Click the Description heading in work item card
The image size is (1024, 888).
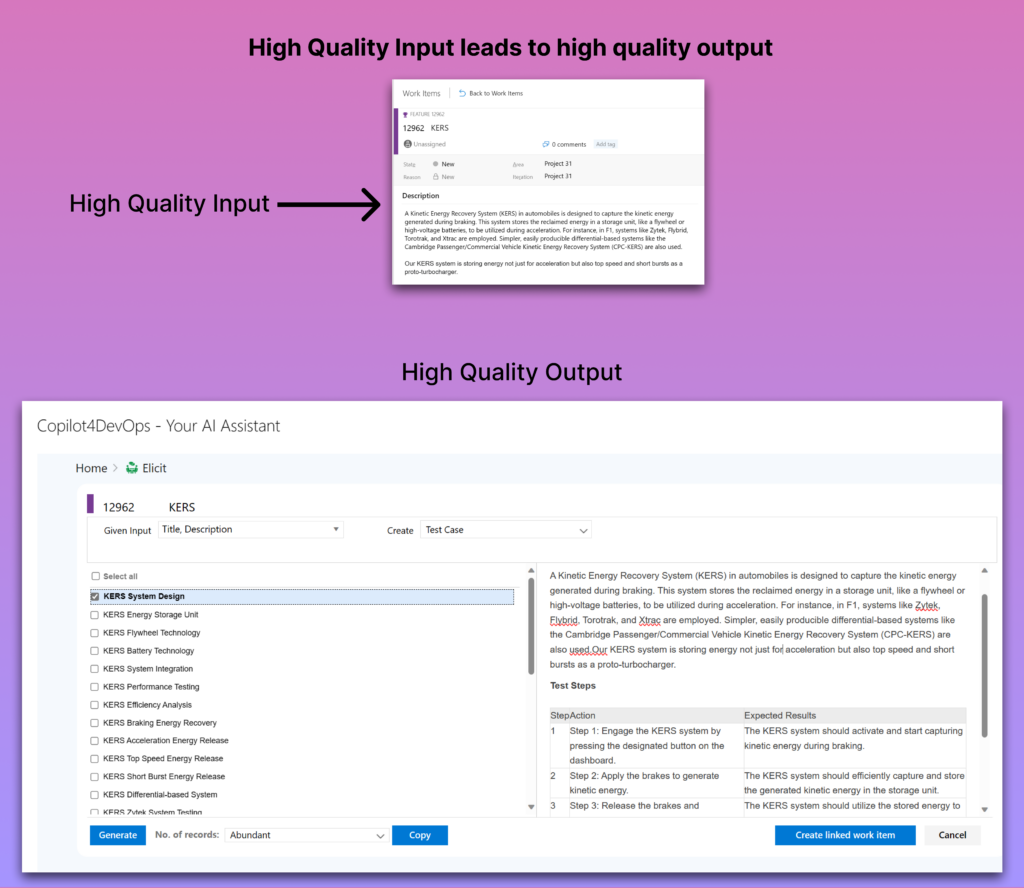(421, 196)
